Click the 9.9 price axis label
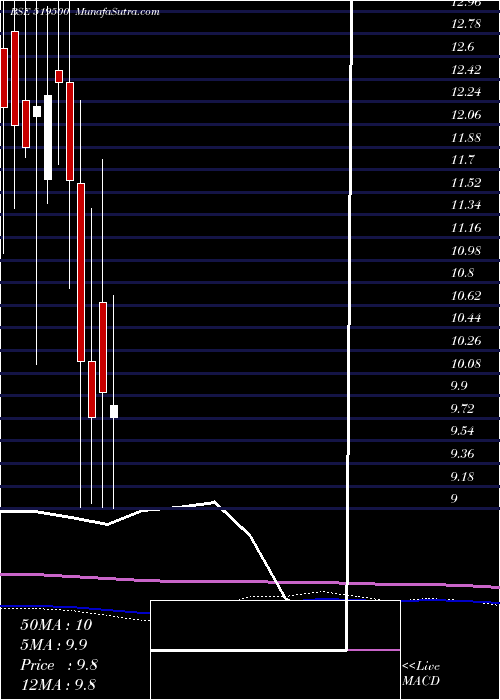Image resolution: width=500 pixels, height=700 pixels. pyautogui.click(x=460, y=386)
